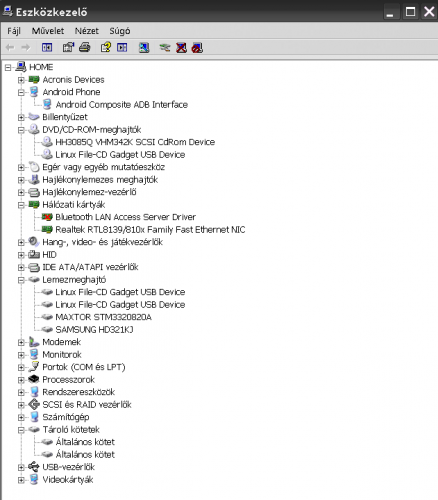The height and width of the screenshot is (500, 438).
Task: Click the Acronis Devices icon
Action: tap(34, 79)
